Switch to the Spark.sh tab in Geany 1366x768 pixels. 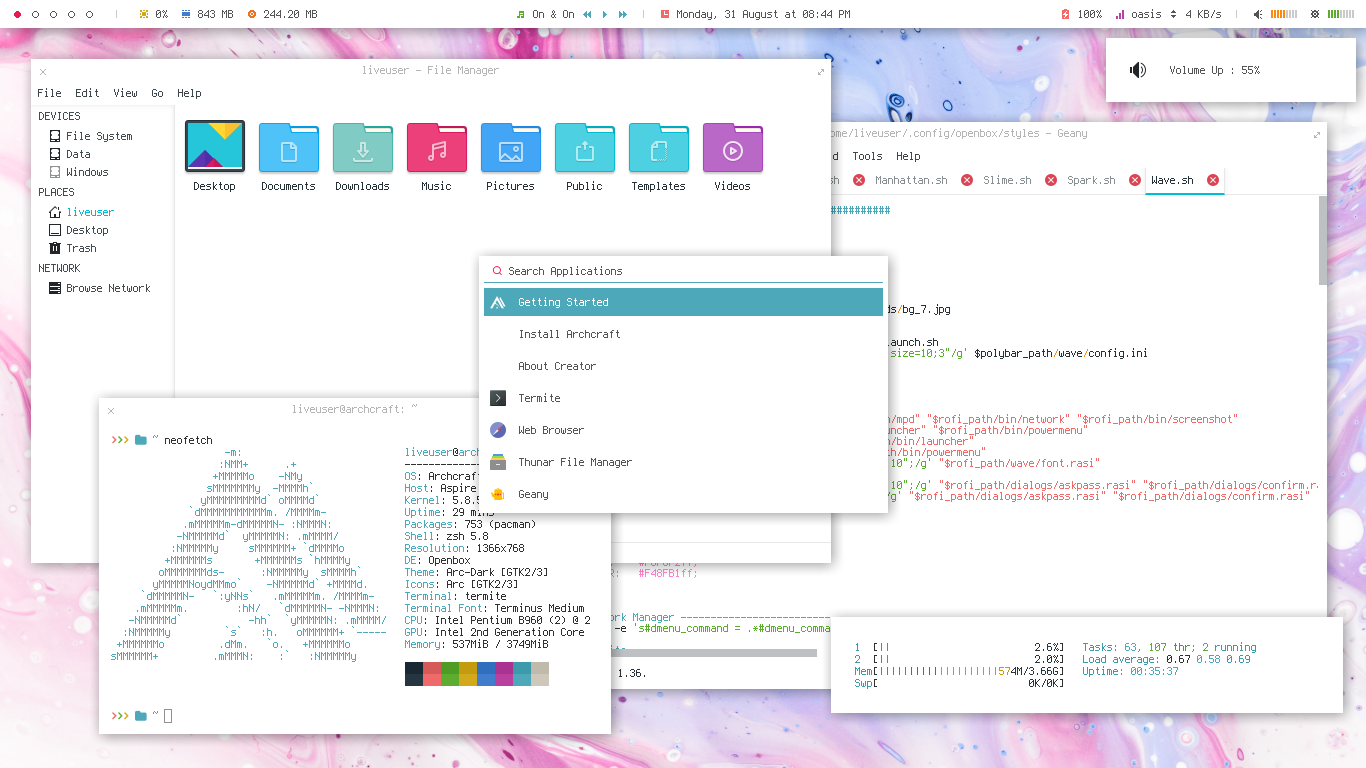1091,180
